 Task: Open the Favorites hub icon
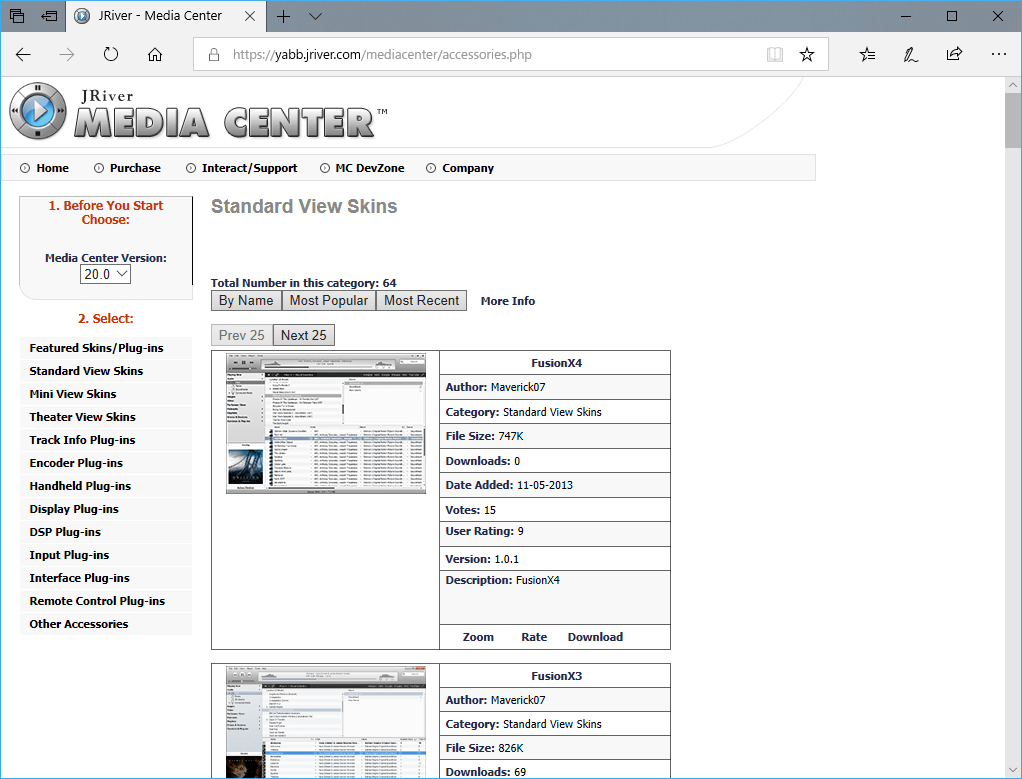pyautogui.click(x=868, y=55)
